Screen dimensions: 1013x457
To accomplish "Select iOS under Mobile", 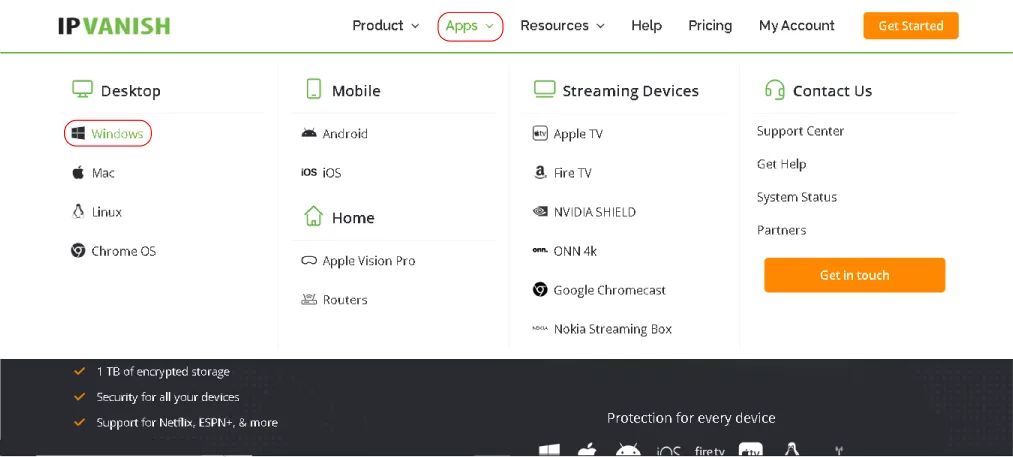I will [x=331, y=173].
